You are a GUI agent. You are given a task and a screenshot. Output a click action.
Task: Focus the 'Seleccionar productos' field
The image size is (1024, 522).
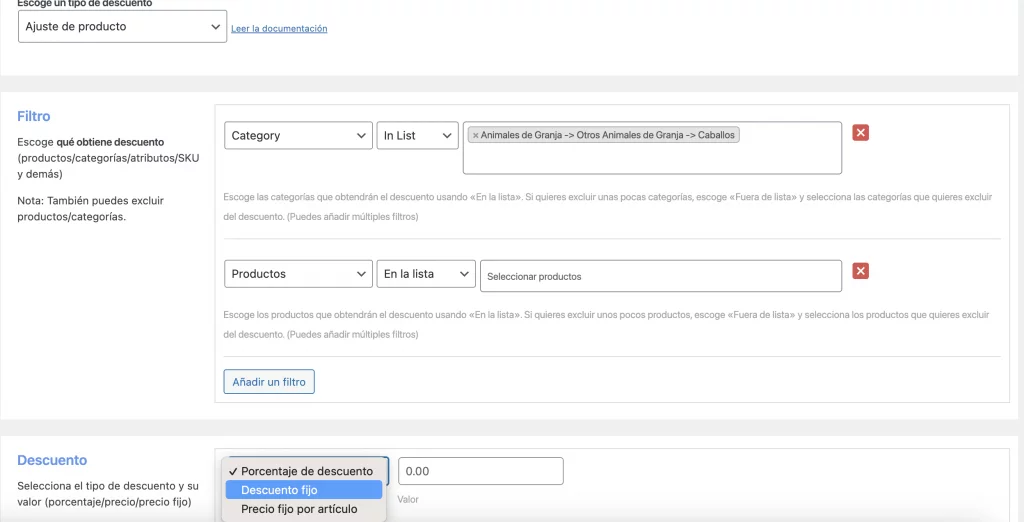pos(660,276)
